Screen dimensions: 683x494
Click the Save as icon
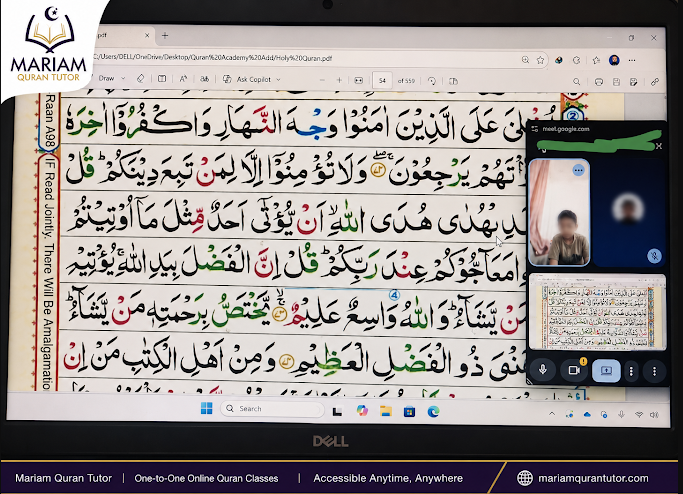pyautogui.click(x=633, y=81)
